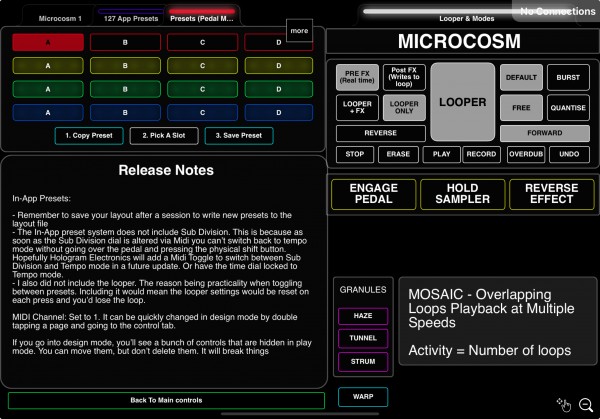600x419 pixels.
Task: Select the TUNNEL granules effect
Action: [363, 338]
